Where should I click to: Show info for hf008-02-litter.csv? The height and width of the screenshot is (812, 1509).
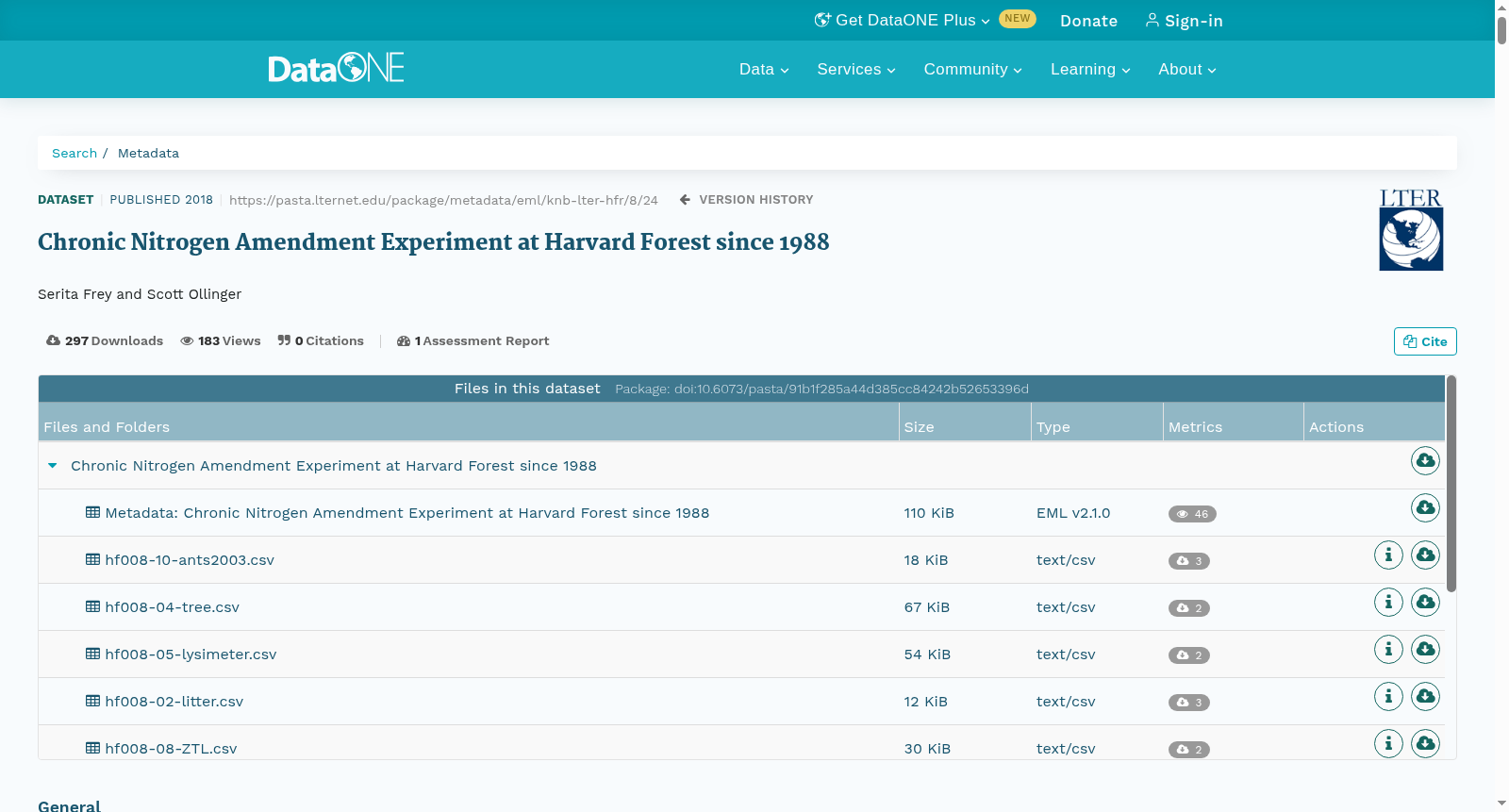1388,697
